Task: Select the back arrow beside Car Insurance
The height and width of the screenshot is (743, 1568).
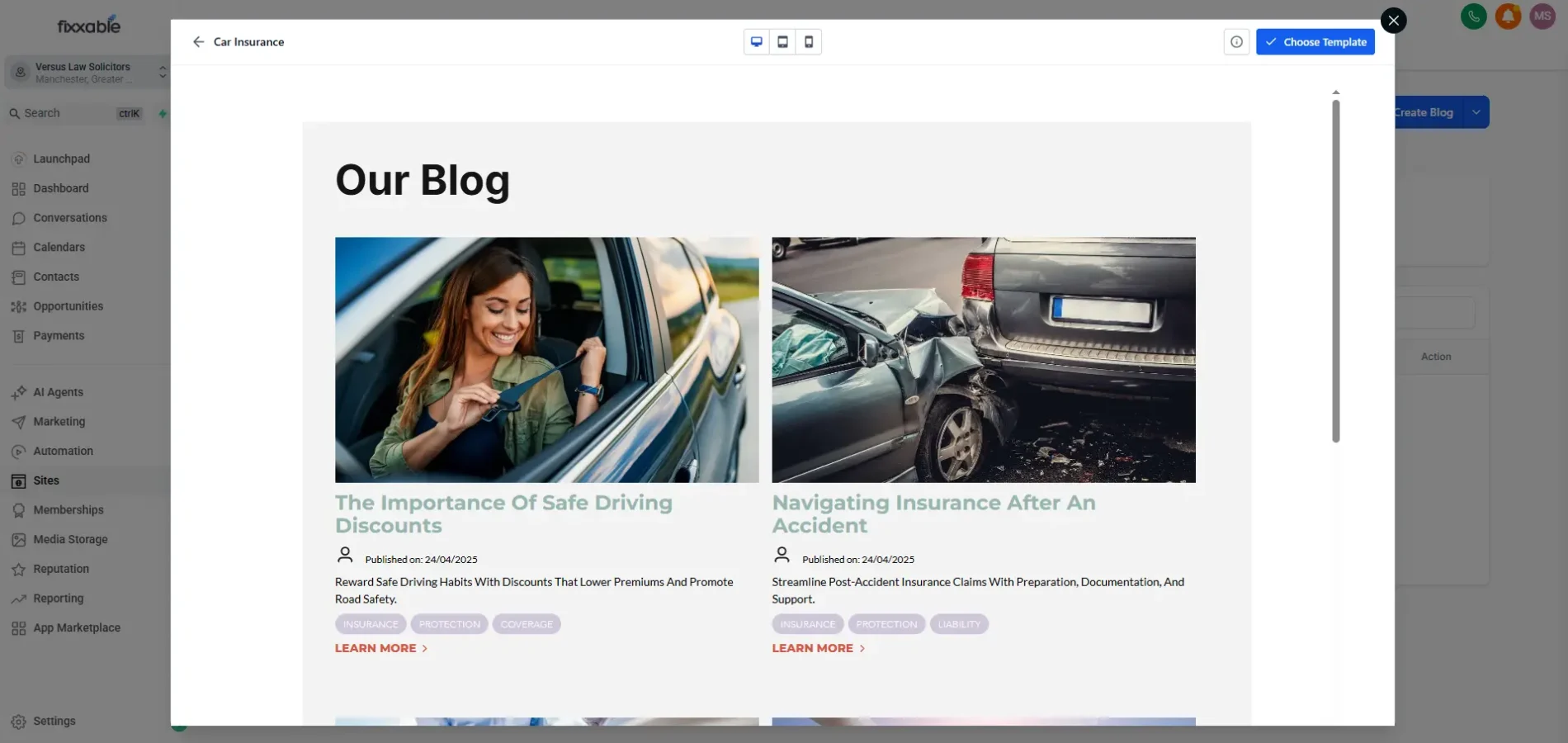Action: (x=198, y=41)
